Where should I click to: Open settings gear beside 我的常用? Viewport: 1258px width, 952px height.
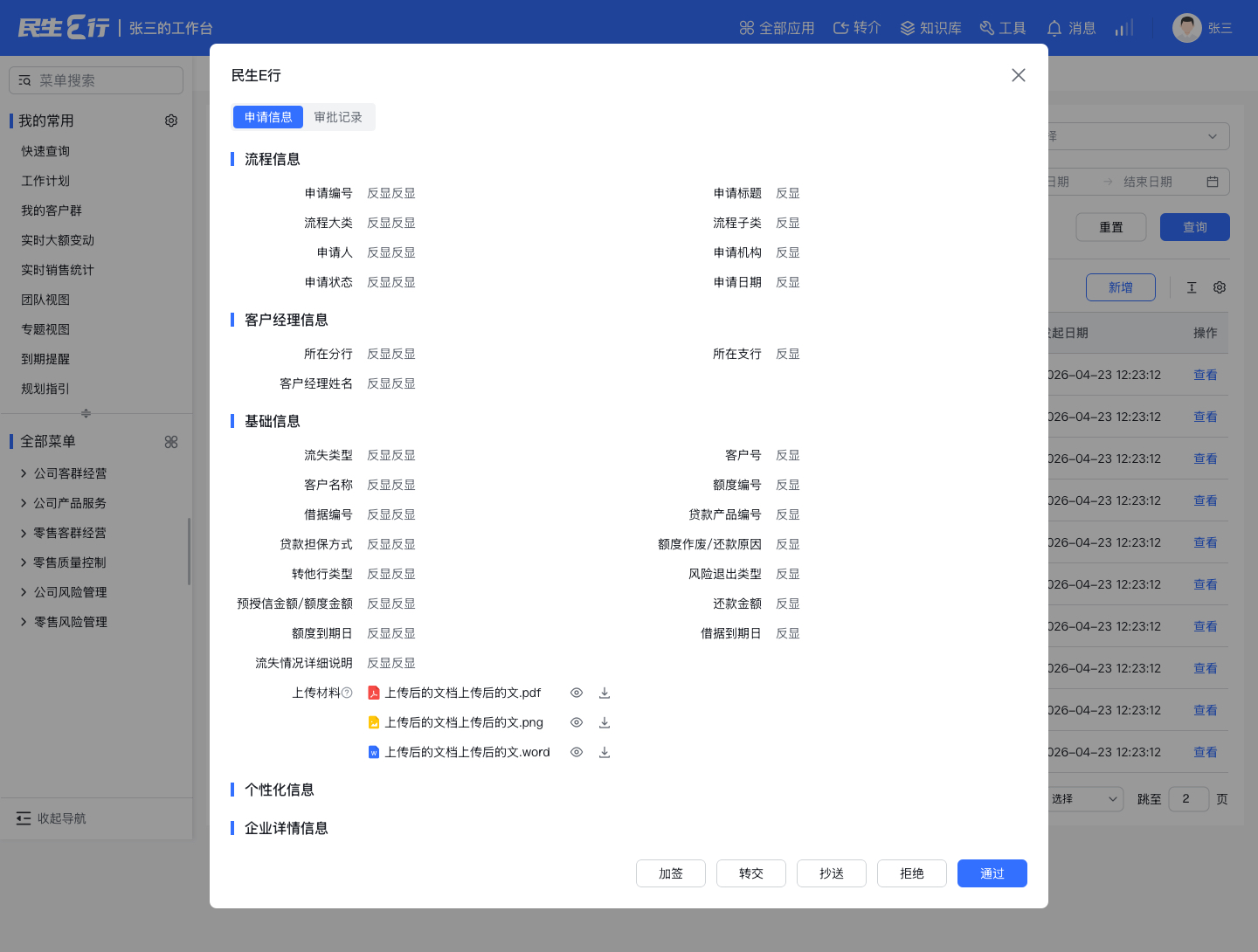pyautogui.click(x=171, y=121)
